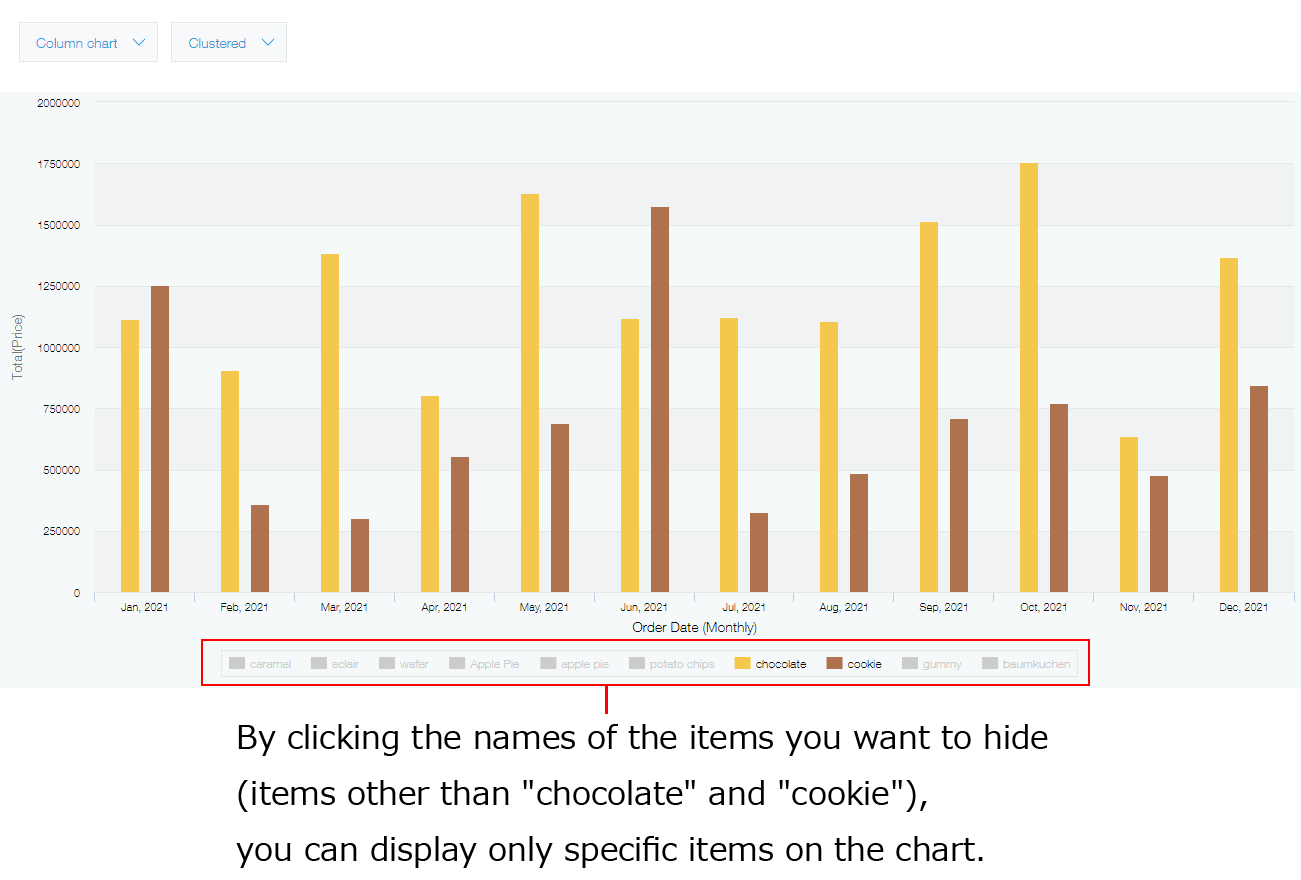Open the Clustered layout dropdown
Viewport: 1301px width, 880px height.
click(228, 42)
